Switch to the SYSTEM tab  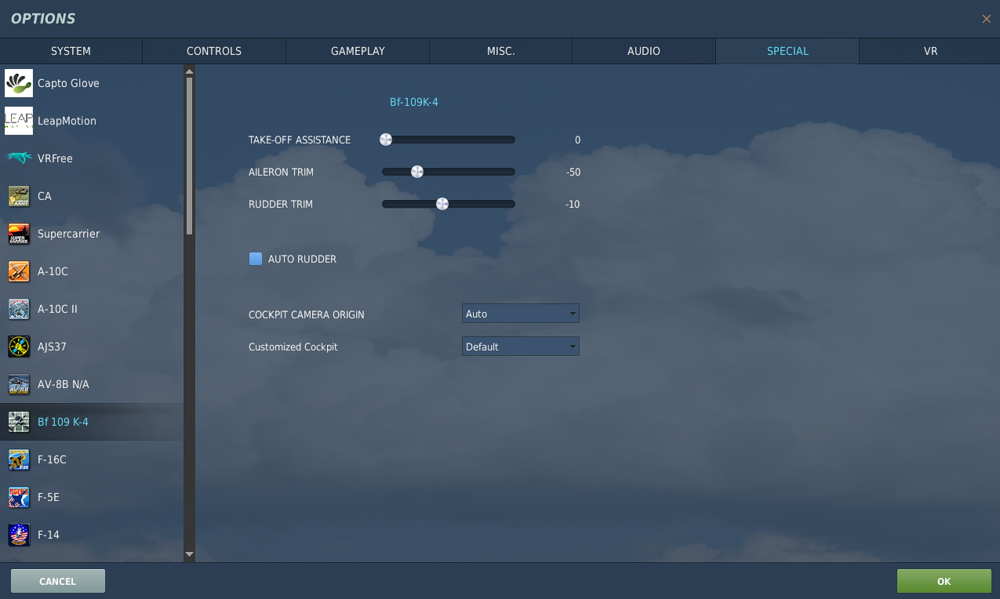71,51
